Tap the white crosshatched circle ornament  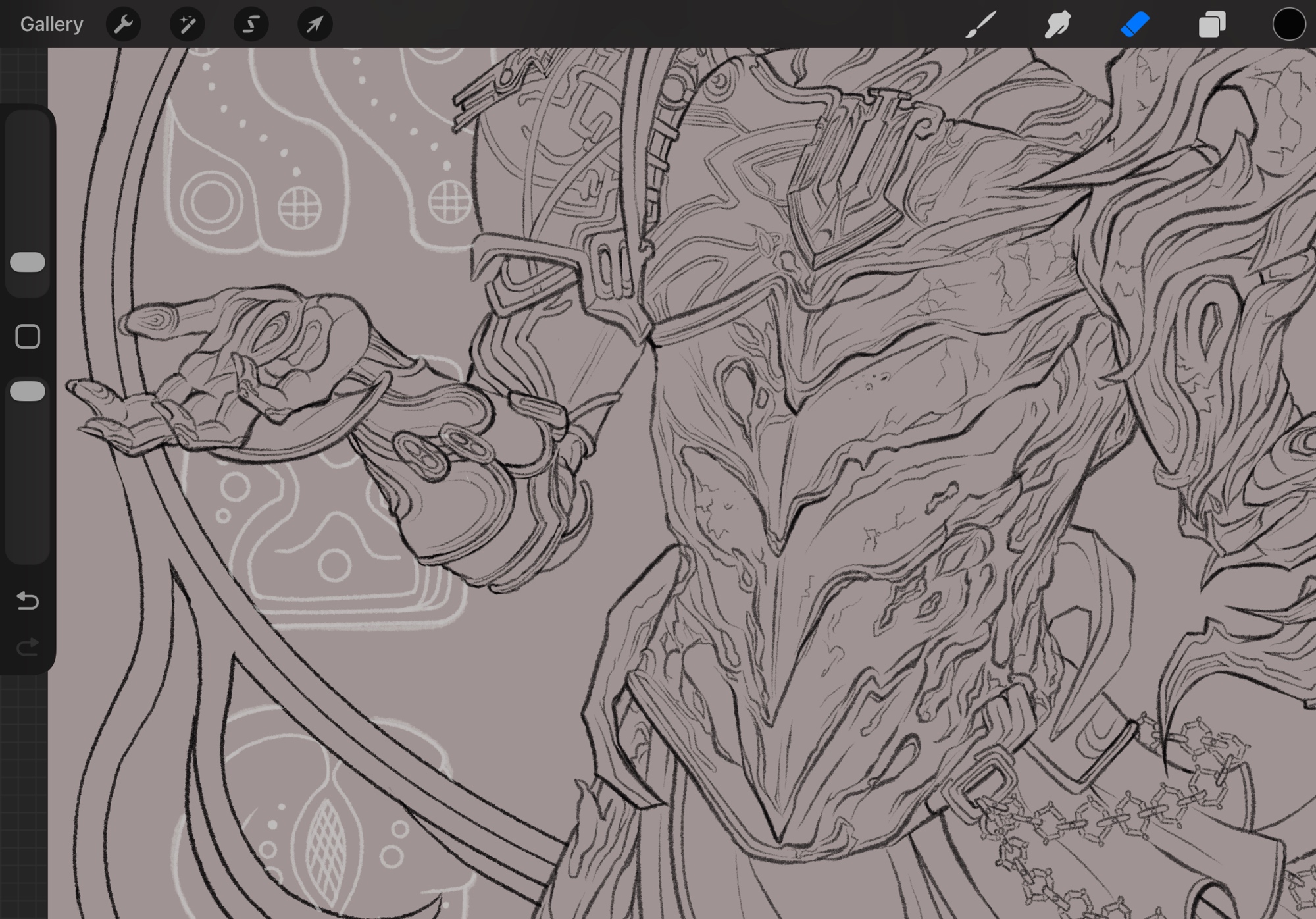(x=300, y=208)
